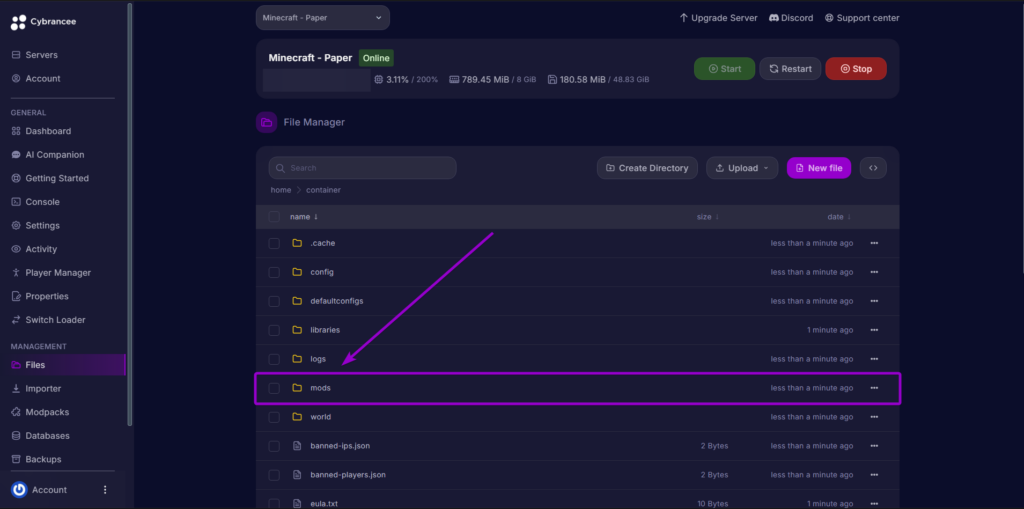
Task: Click the folder icon of defaultconfigs row
Action: (297, 301)
